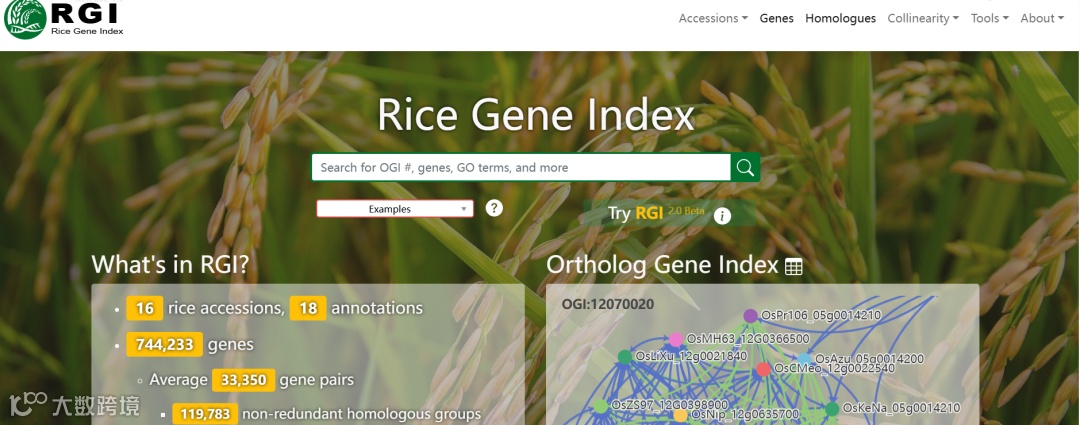Click the 33,350 gene pairs badge
The image size is (1080, 425).
244,380
